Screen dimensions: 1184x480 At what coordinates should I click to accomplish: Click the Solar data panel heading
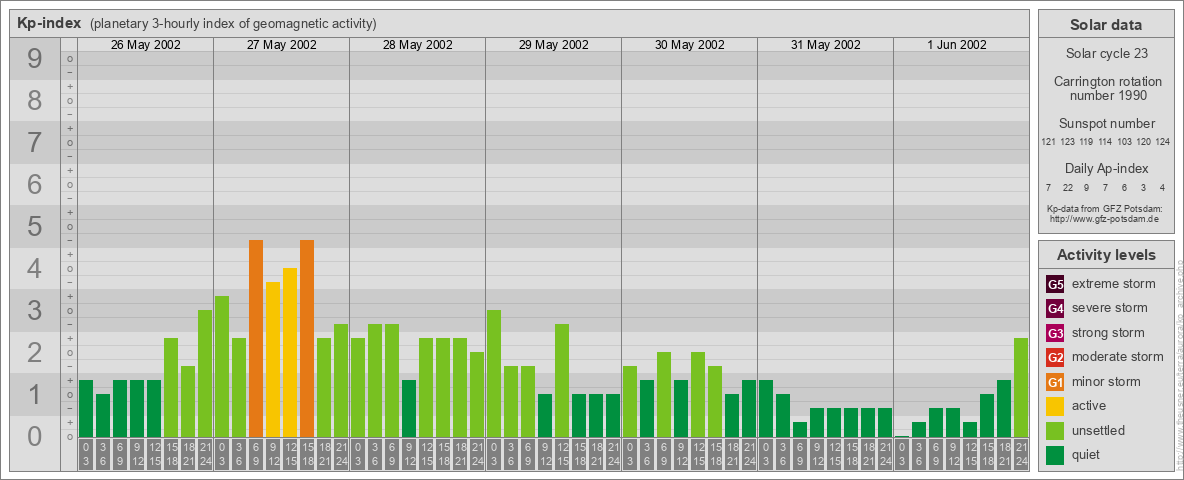1106,25
